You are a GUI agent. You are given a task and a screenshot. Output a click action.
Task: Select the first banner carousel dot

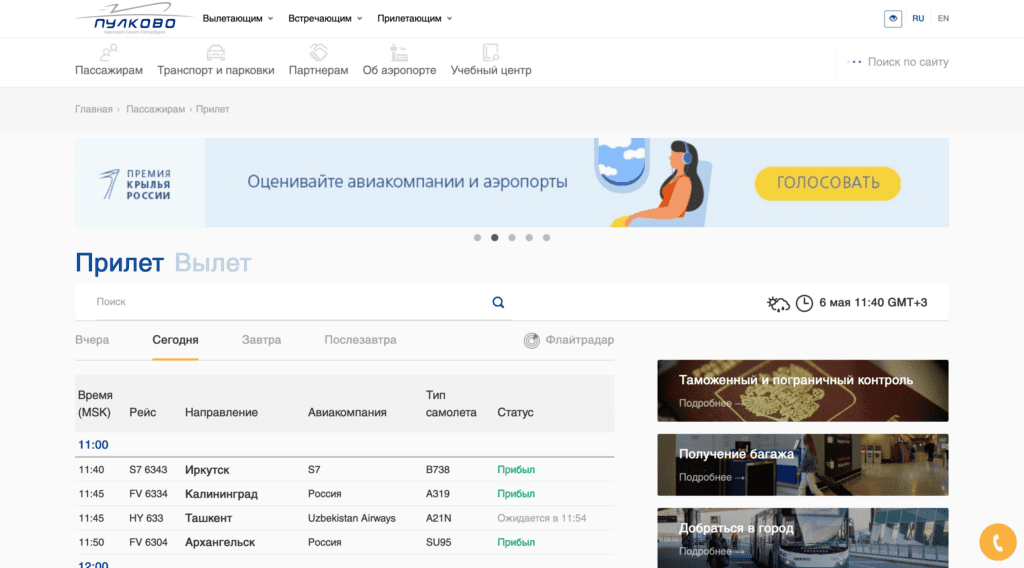(477, 238)
